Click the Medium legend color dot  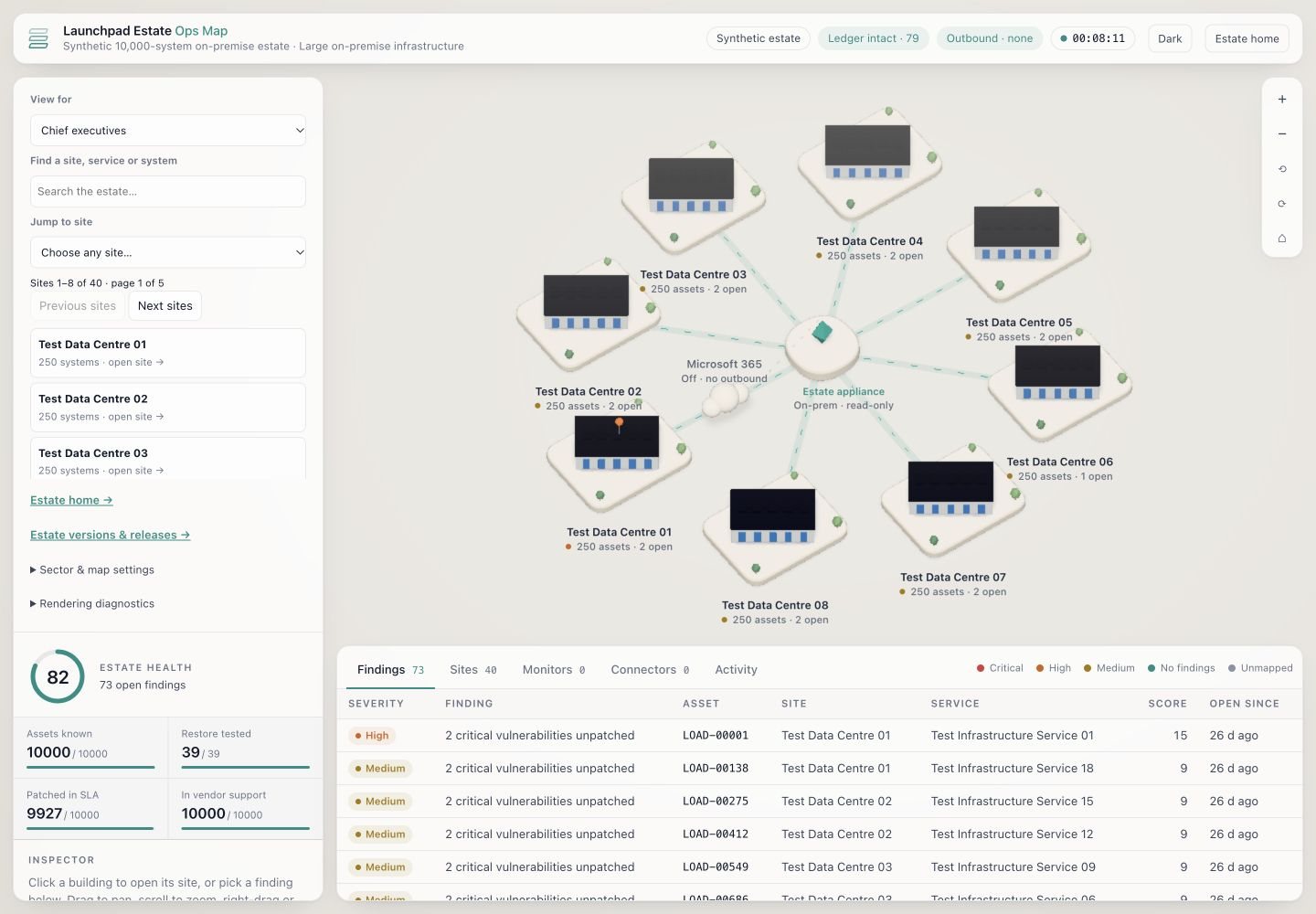1088,668
